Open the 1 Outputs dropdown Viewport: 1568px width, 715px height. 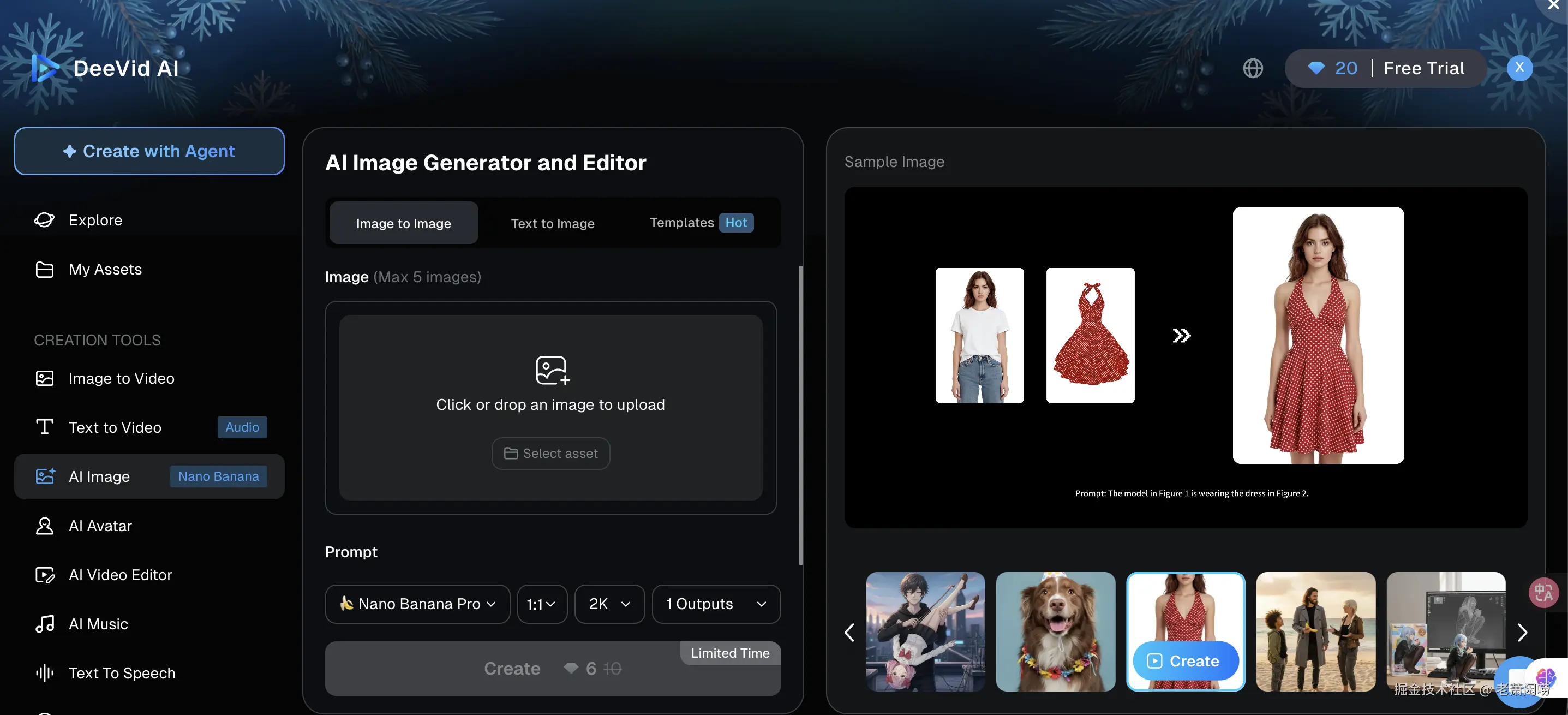point(715,604)
